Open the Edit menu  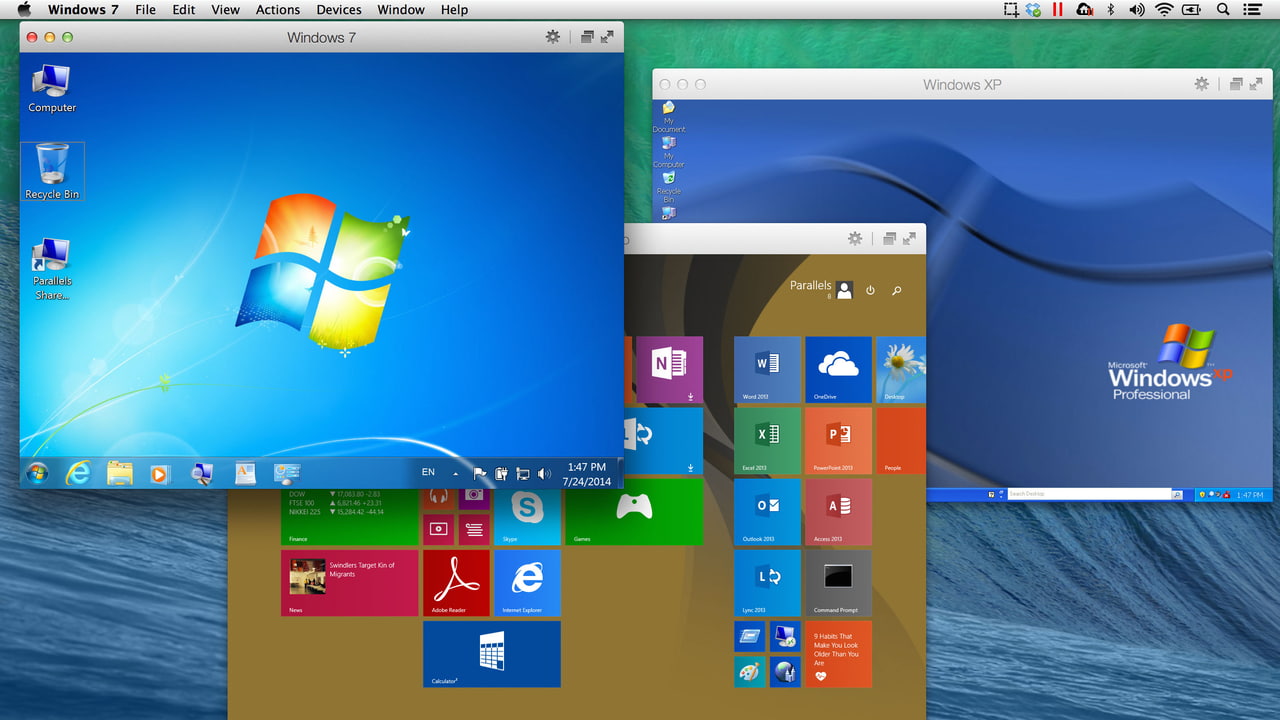[x=184, y=9]
